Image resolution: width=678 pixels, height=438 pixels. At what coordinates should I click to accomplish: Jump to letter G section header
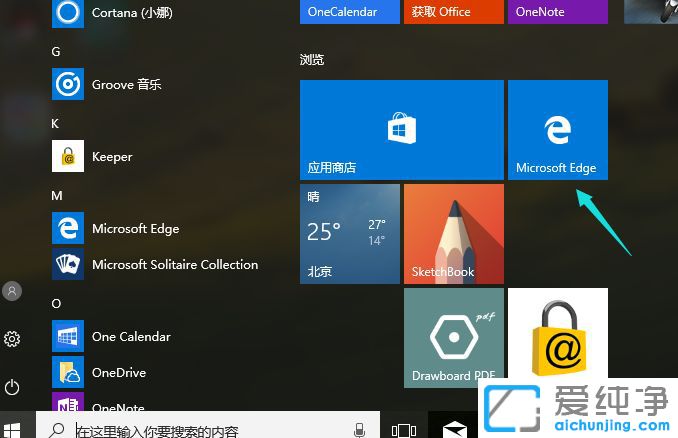[56, 52]
